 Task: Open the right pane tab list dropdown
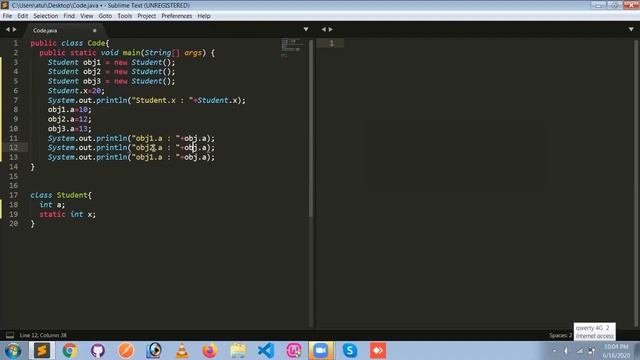click(631, 29)
